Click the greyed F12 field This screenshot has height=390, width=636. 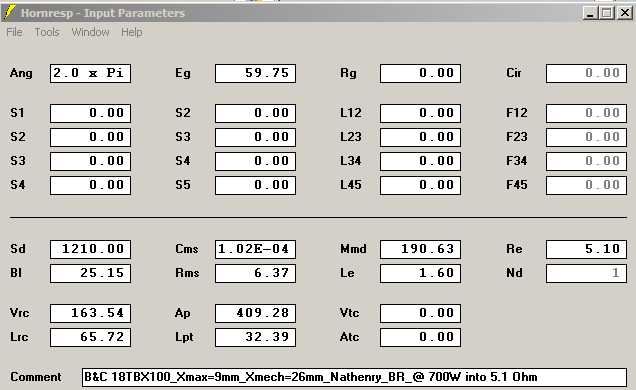pos(587,113)
